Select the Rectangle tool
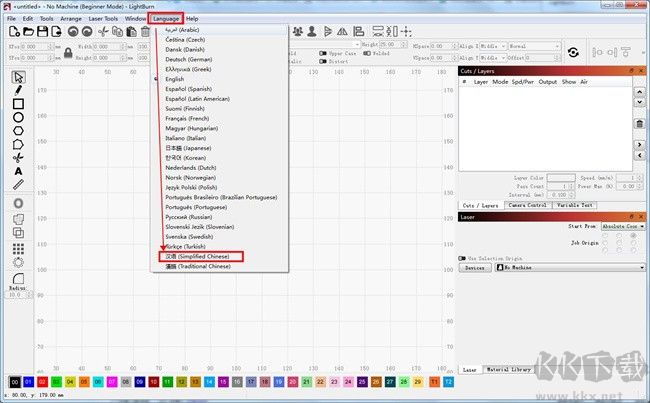This screenshot has width=650, height=403. [18, 104]
